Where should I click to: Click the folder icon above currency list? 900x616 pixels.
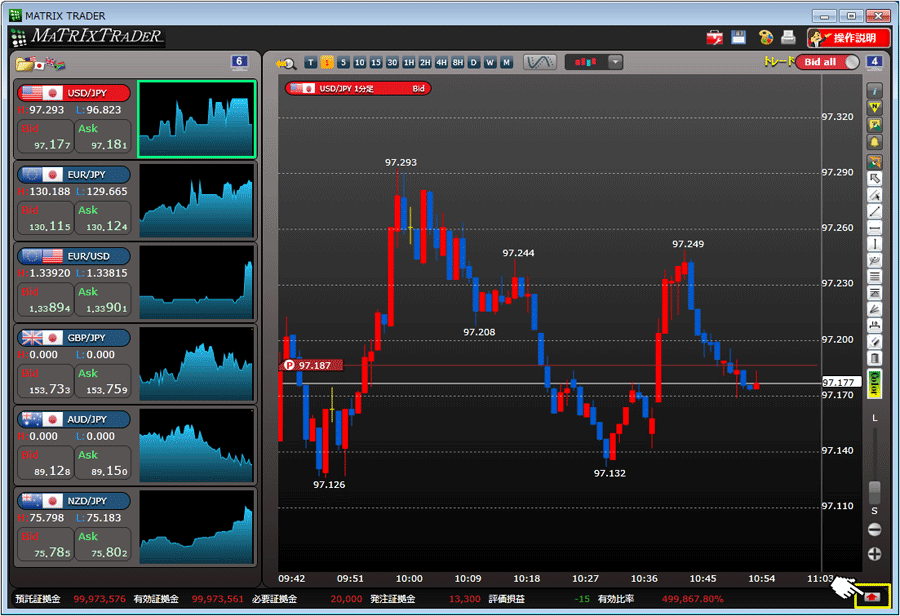25,63
